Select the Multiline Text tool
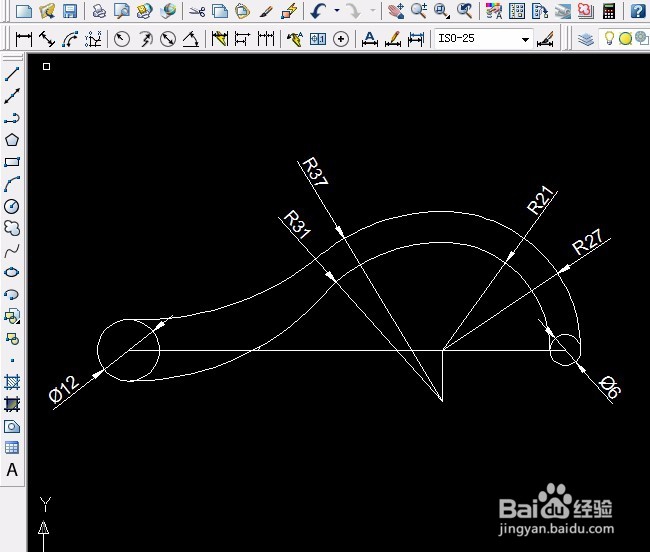The height and width of the screenshot is (552, 650). coord(12,470)
